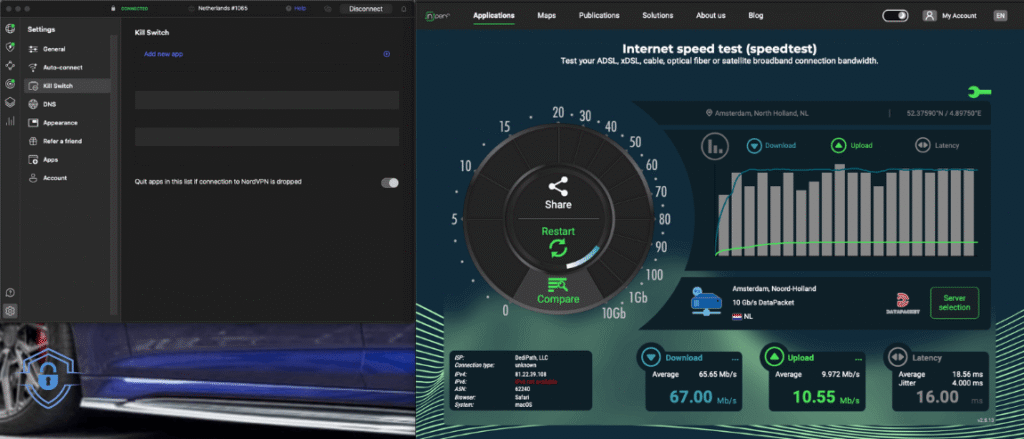
Task: Open the Solutions tab
Action: (x=658, y=16)
